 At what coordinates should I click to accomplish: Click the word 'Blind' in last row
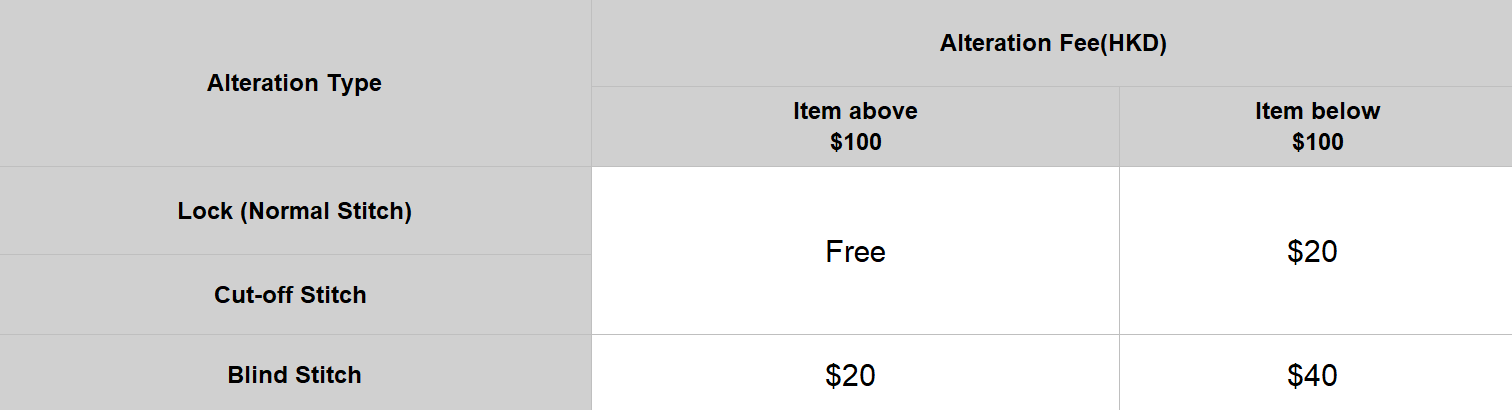point(257,375)
